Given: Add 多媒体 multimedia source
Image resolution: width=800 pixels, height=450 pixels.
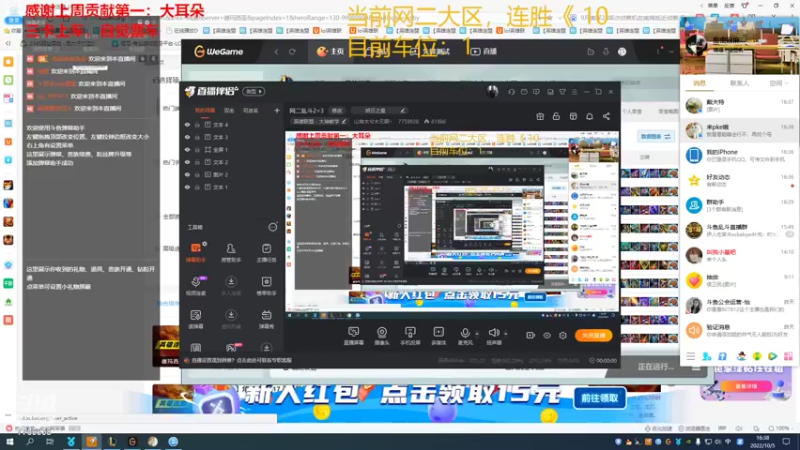Looking at the screenshot, I should 438,336.
